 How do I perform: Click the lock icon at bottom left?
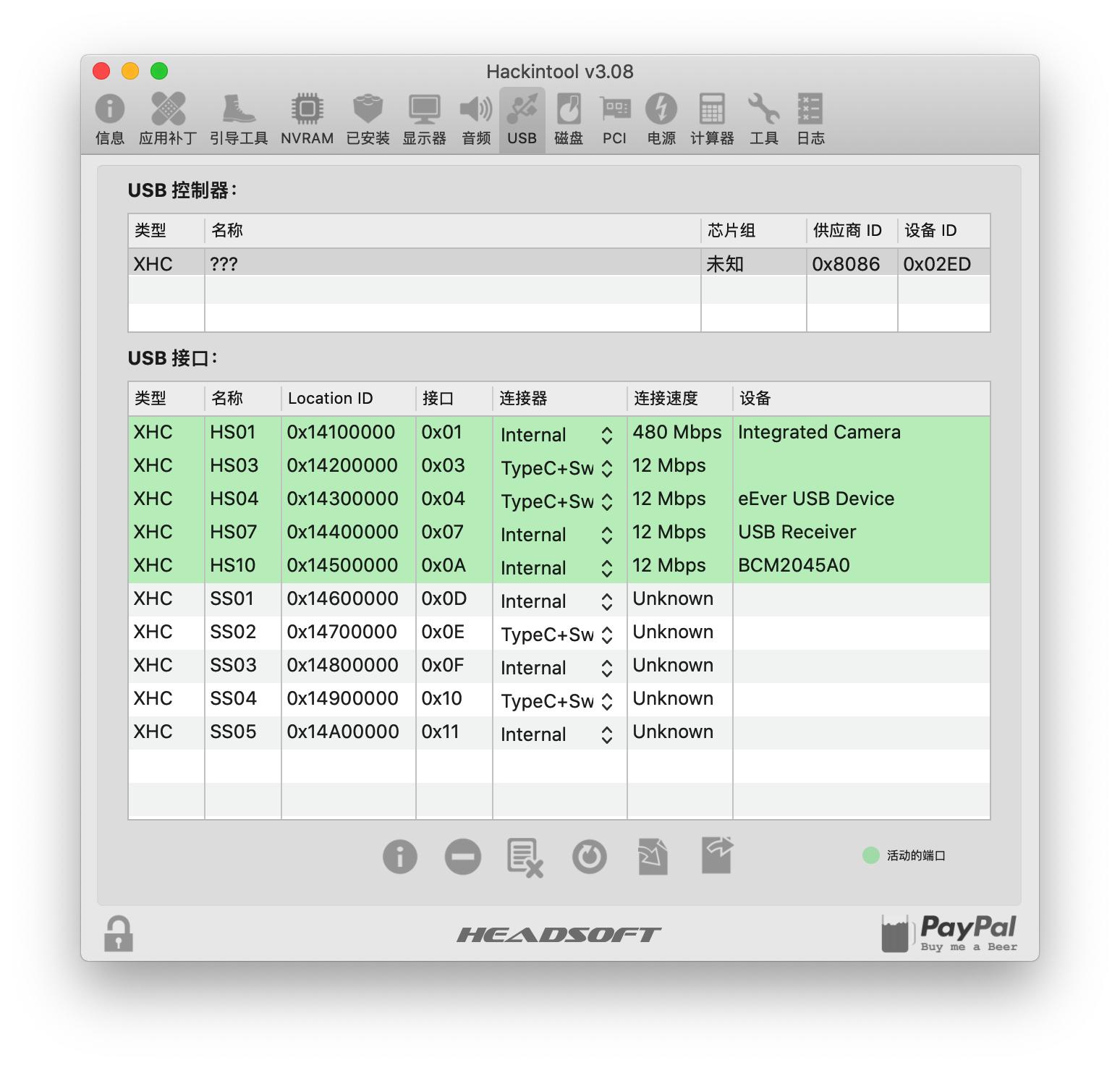pyautogui.click(x=119, y=933)
